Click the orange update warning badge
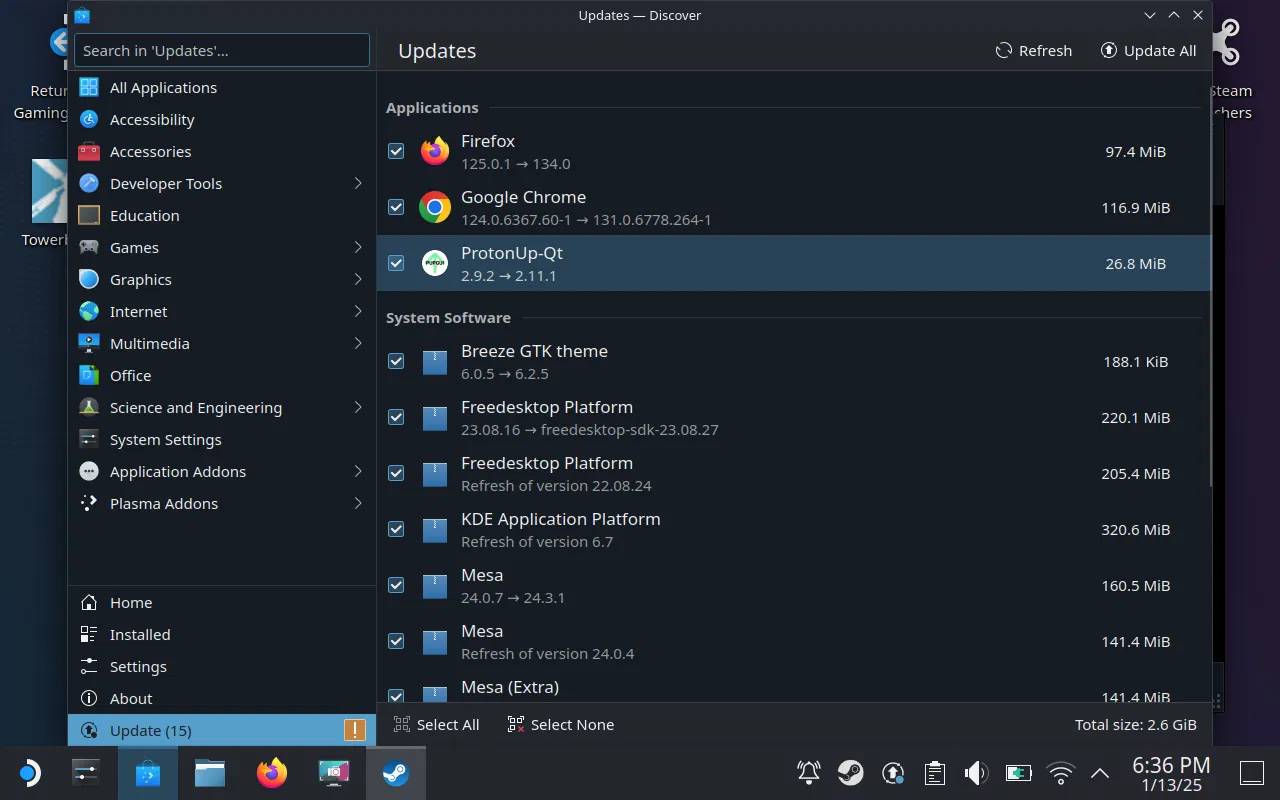The image size is (1280, 800). tap(354, 730)
